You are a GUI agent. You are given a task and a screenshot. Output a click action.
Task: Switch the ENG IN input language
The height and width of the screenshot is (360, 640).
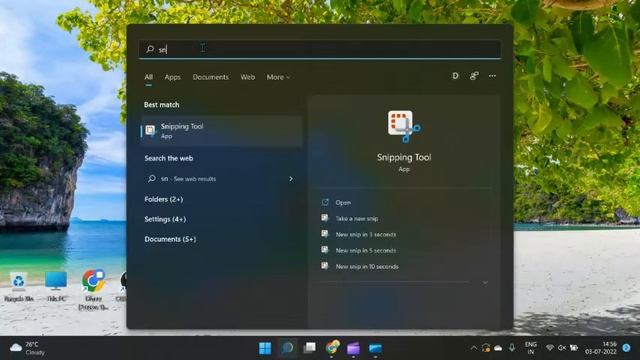pos(531,348)
